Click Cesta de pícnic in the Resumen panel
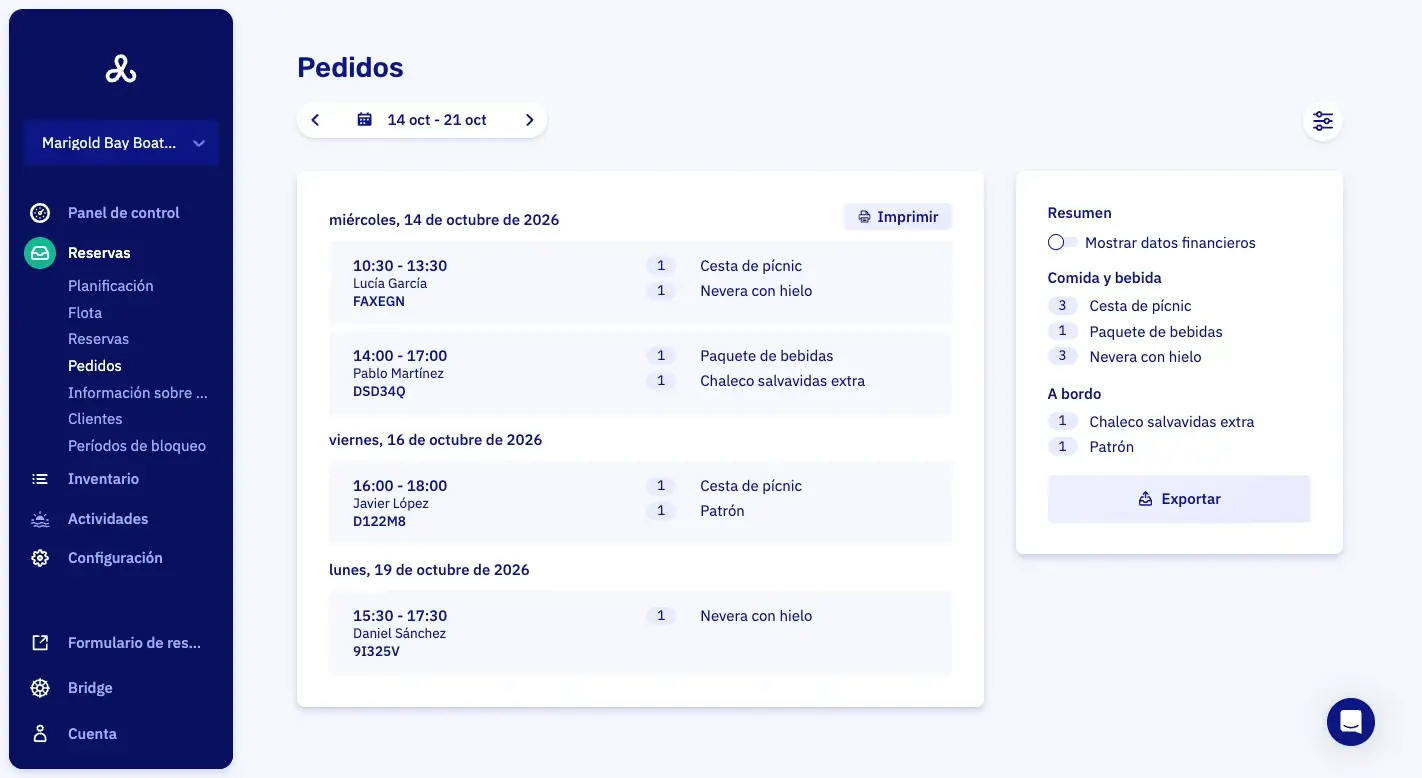1422x778 pixels. click(x=1140, y=306)
